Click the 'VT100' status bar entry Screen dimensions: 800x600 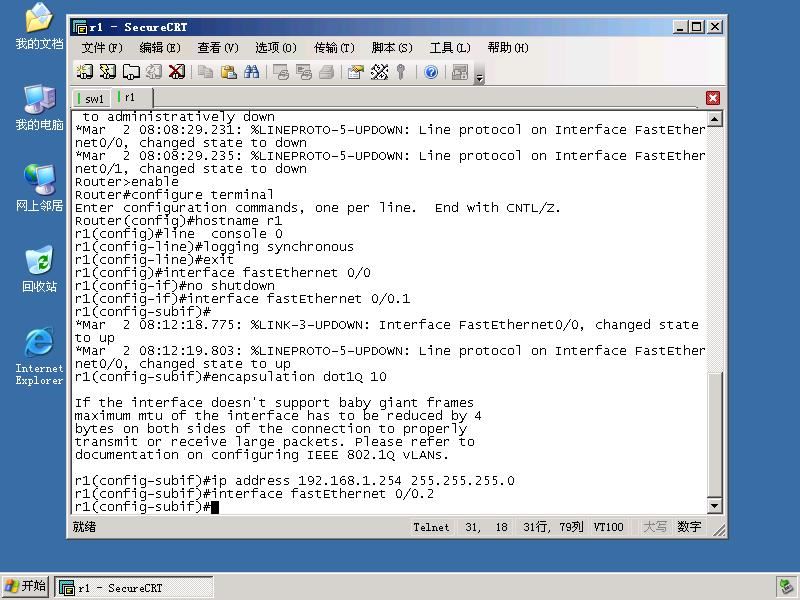pyautogui.click(x=608, y=527)
